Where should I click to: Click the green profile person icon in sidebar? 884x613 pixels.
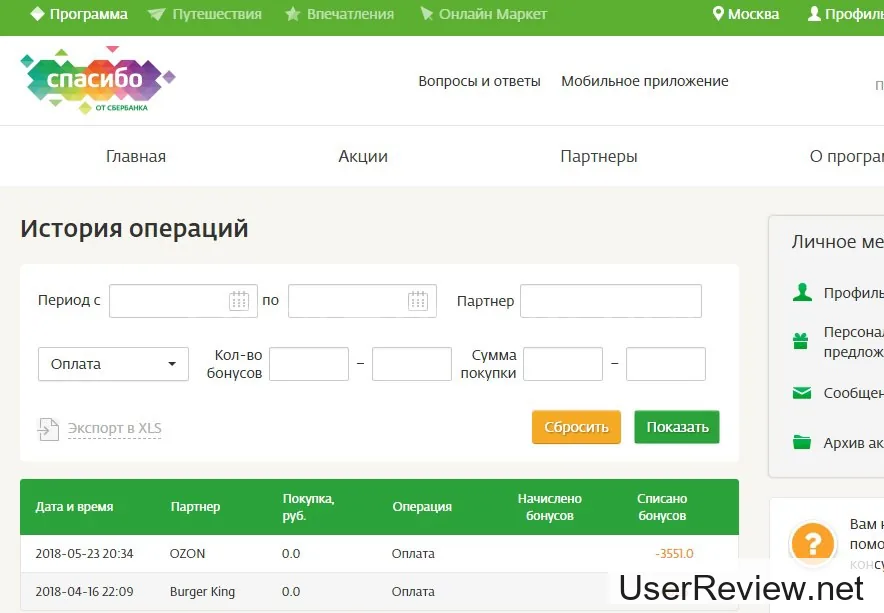(801, 292)
